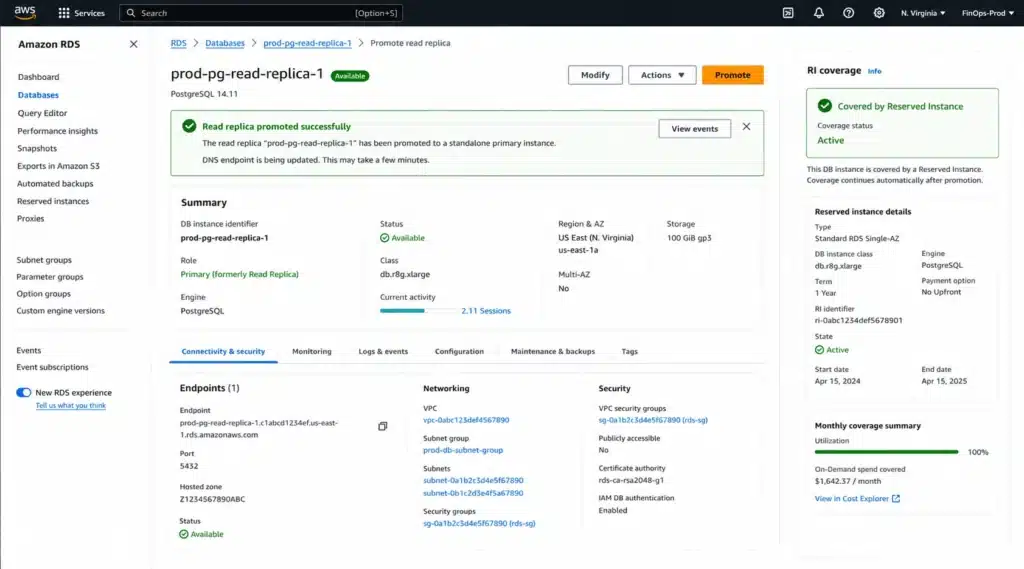
Task: Open the subnet-0b1c2d3e4f5a67890 link
Action: 473,493
